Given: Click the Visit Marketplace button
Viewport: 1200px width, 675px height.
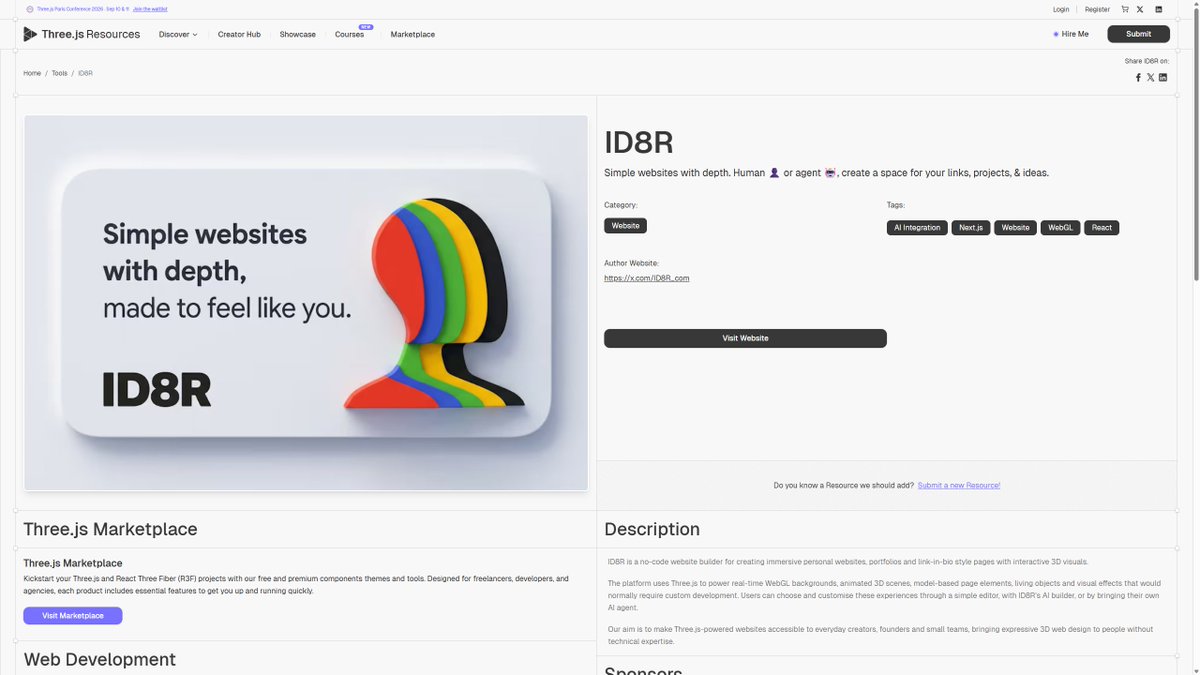Looking at the screenshot, I should tap(73, 616).
